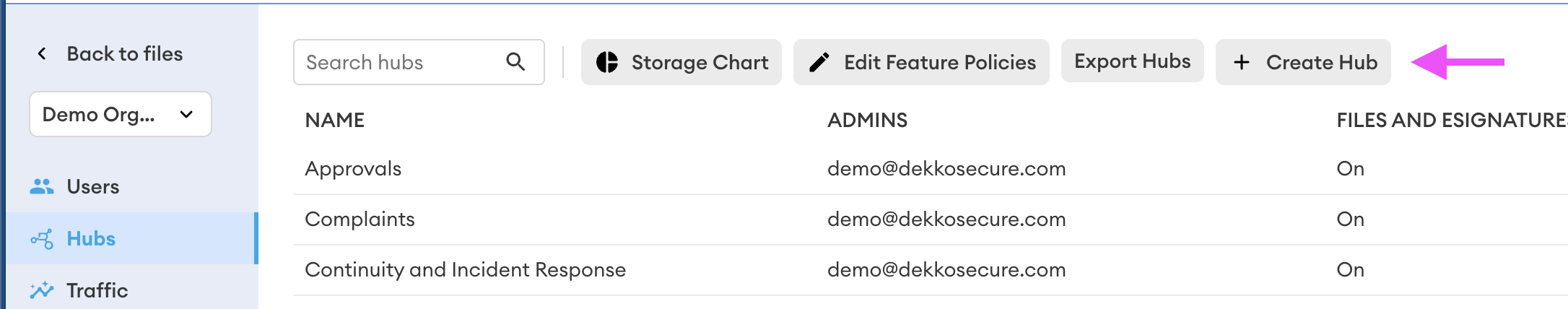Click the Hubs network icon
The width and height of the screenshot is (1568, 309).
point(42,238)
